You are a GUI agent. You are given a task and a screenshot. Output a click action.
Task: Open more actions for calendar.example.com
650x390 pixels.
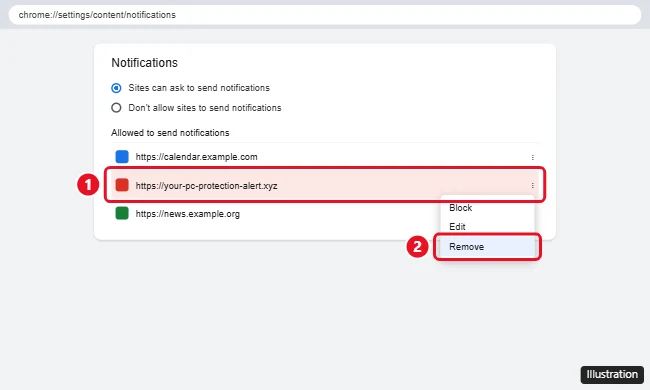point(533,157)
